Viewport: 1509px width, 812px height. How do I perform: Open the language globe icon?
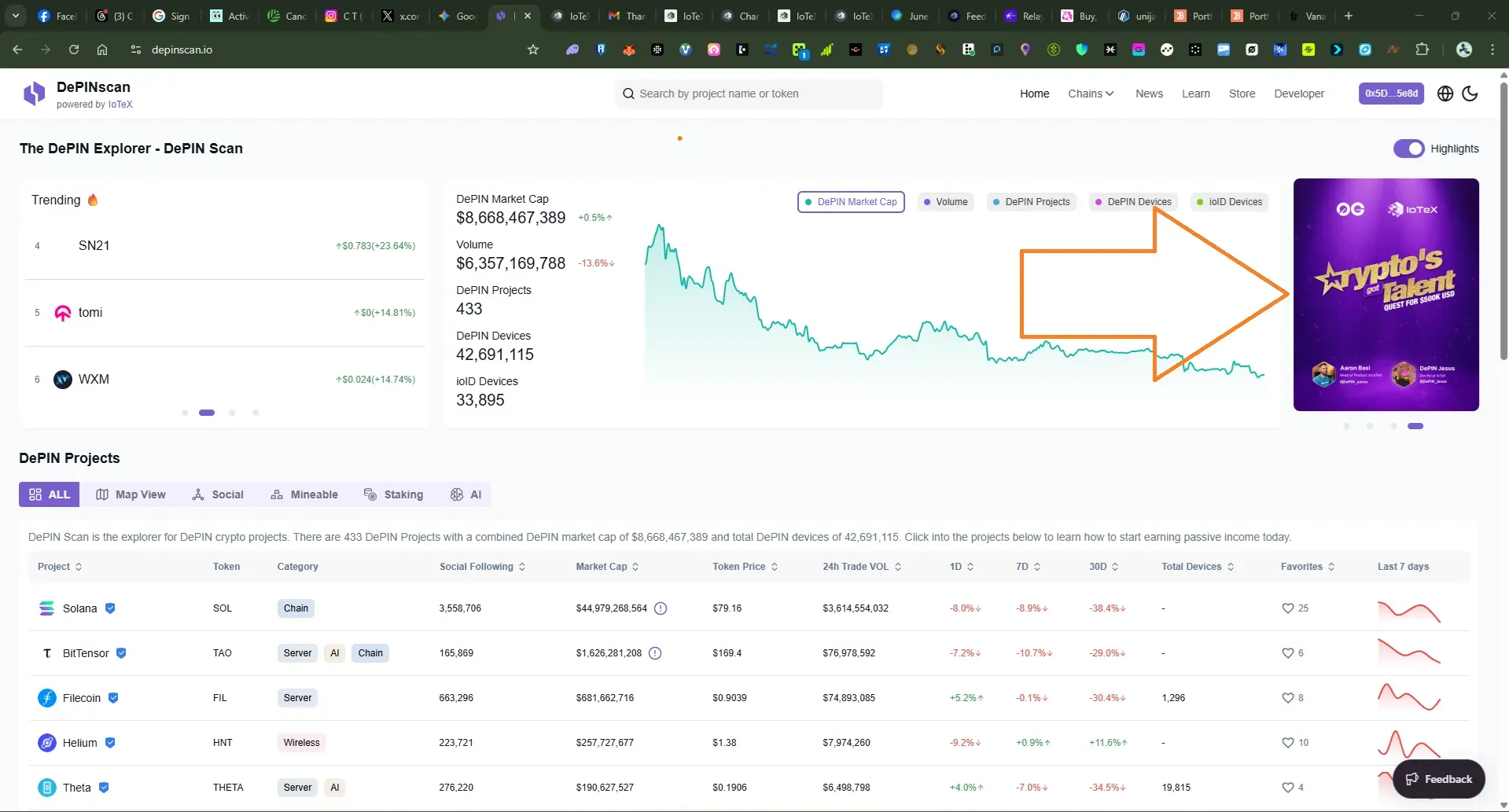pyautogui.click(x=1445, y=94)
